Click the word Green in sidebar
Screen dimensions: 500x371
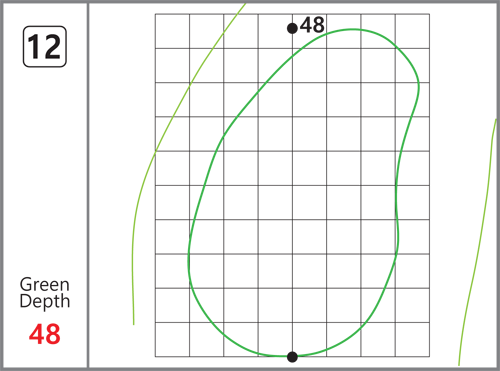pos(45,285)
